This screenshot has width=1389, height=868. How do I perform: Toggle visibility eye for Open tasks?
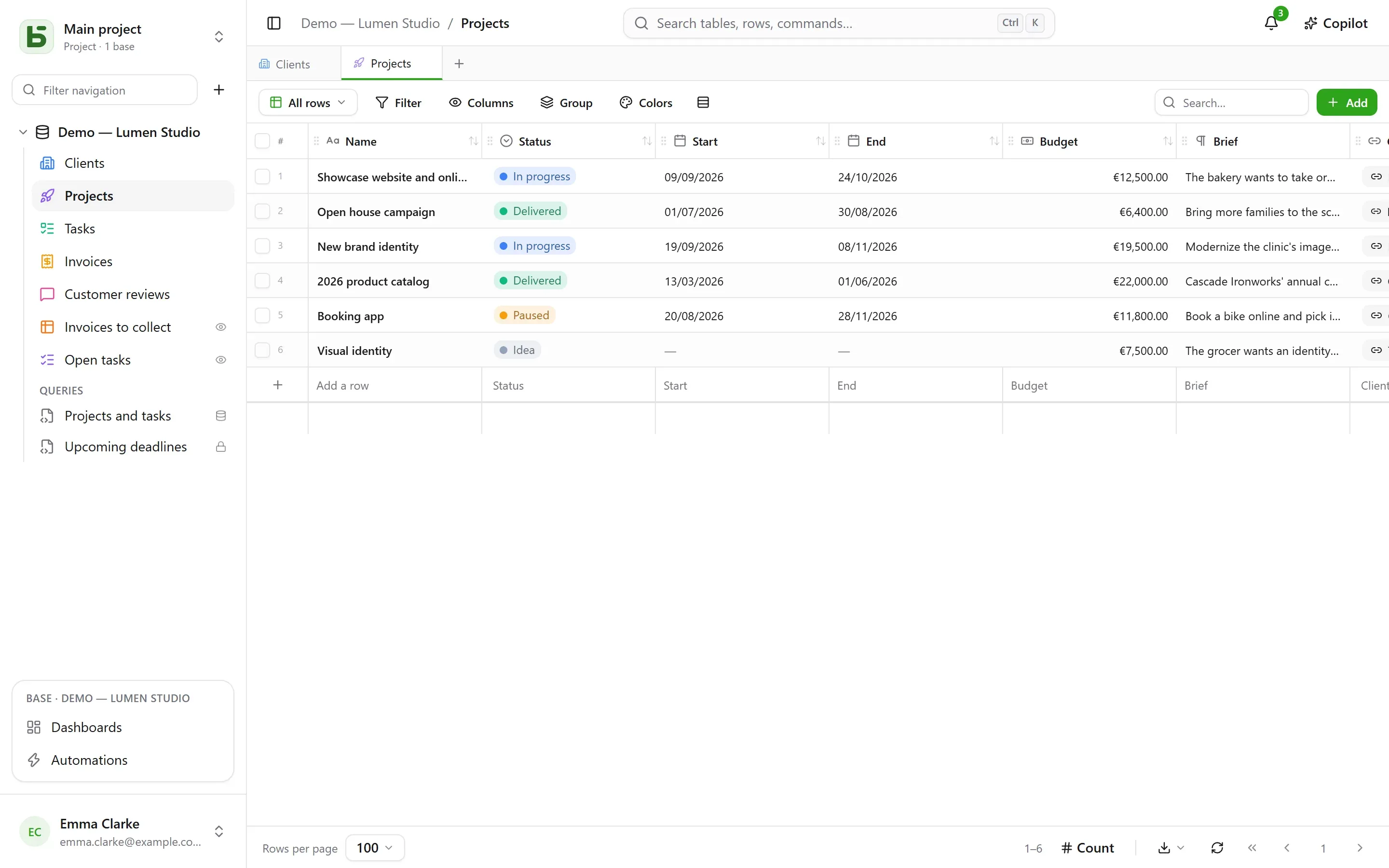220,360
